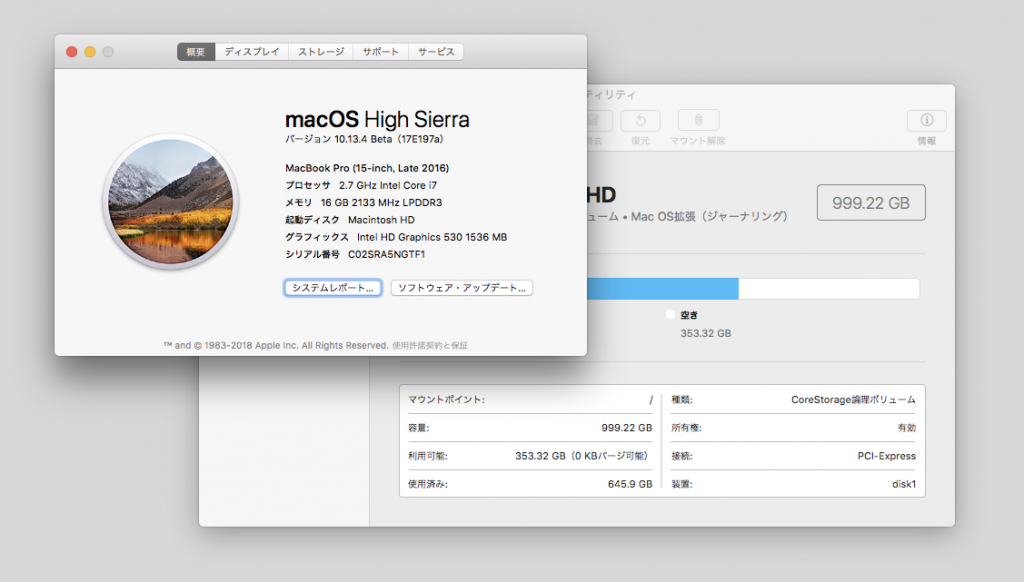Minimize the About This Mac window

(90, 52)
